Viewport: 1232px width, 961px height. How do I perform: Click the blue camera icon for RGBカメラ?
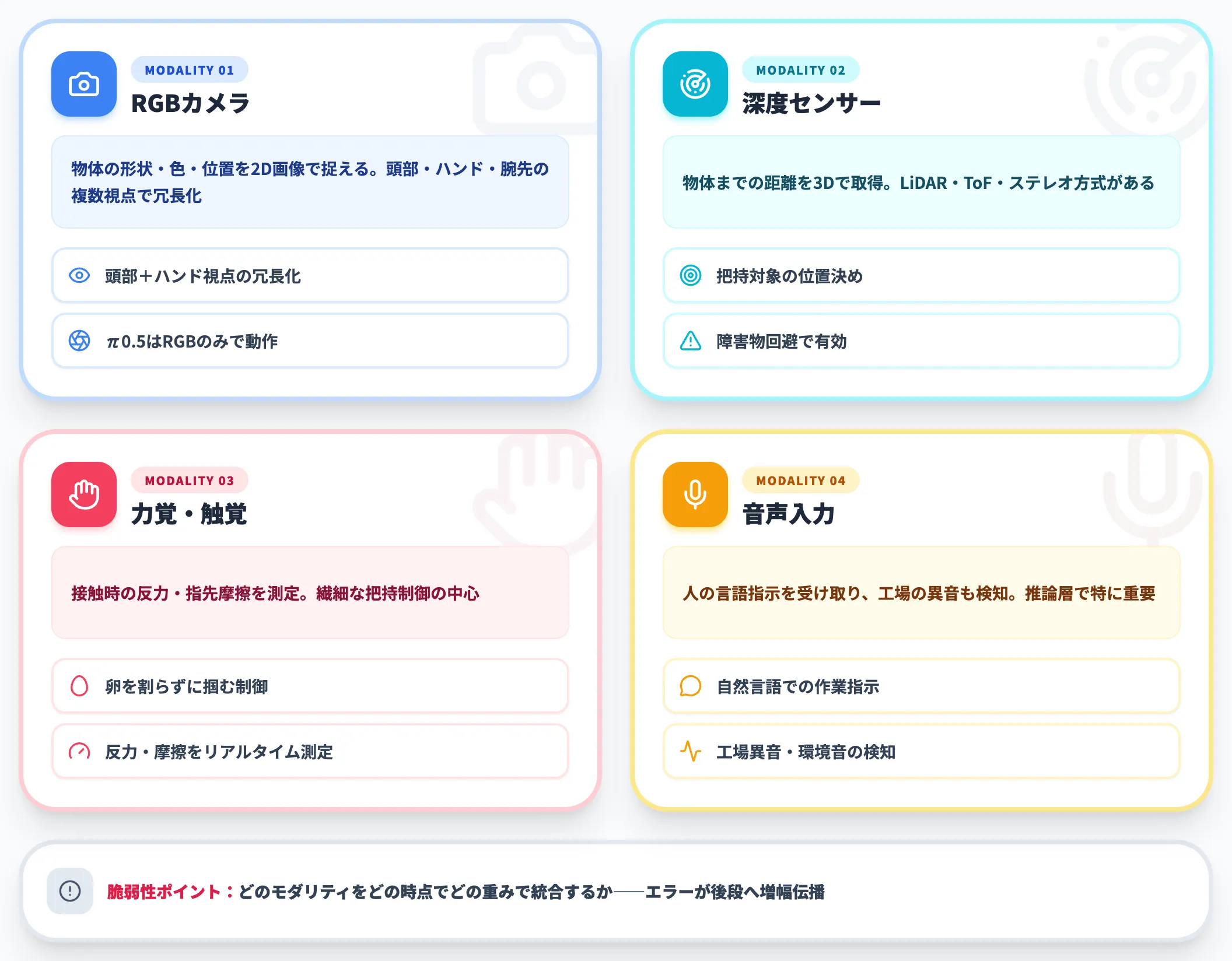pyautogui.click(x=84, y=84)
